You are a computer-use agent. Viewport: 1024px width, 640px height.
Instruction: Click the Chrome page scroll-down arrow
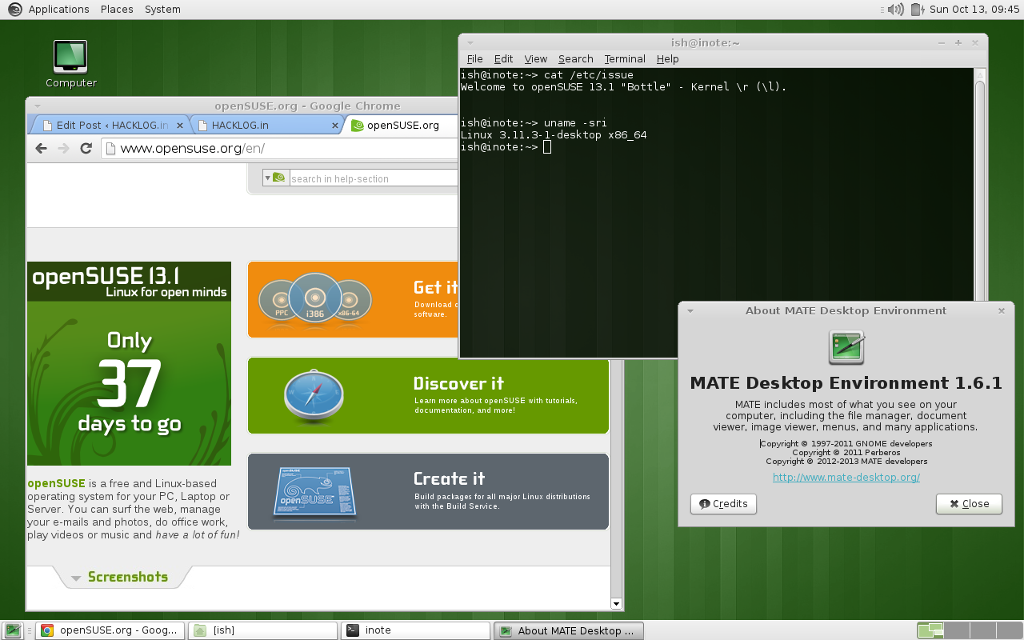616,603
